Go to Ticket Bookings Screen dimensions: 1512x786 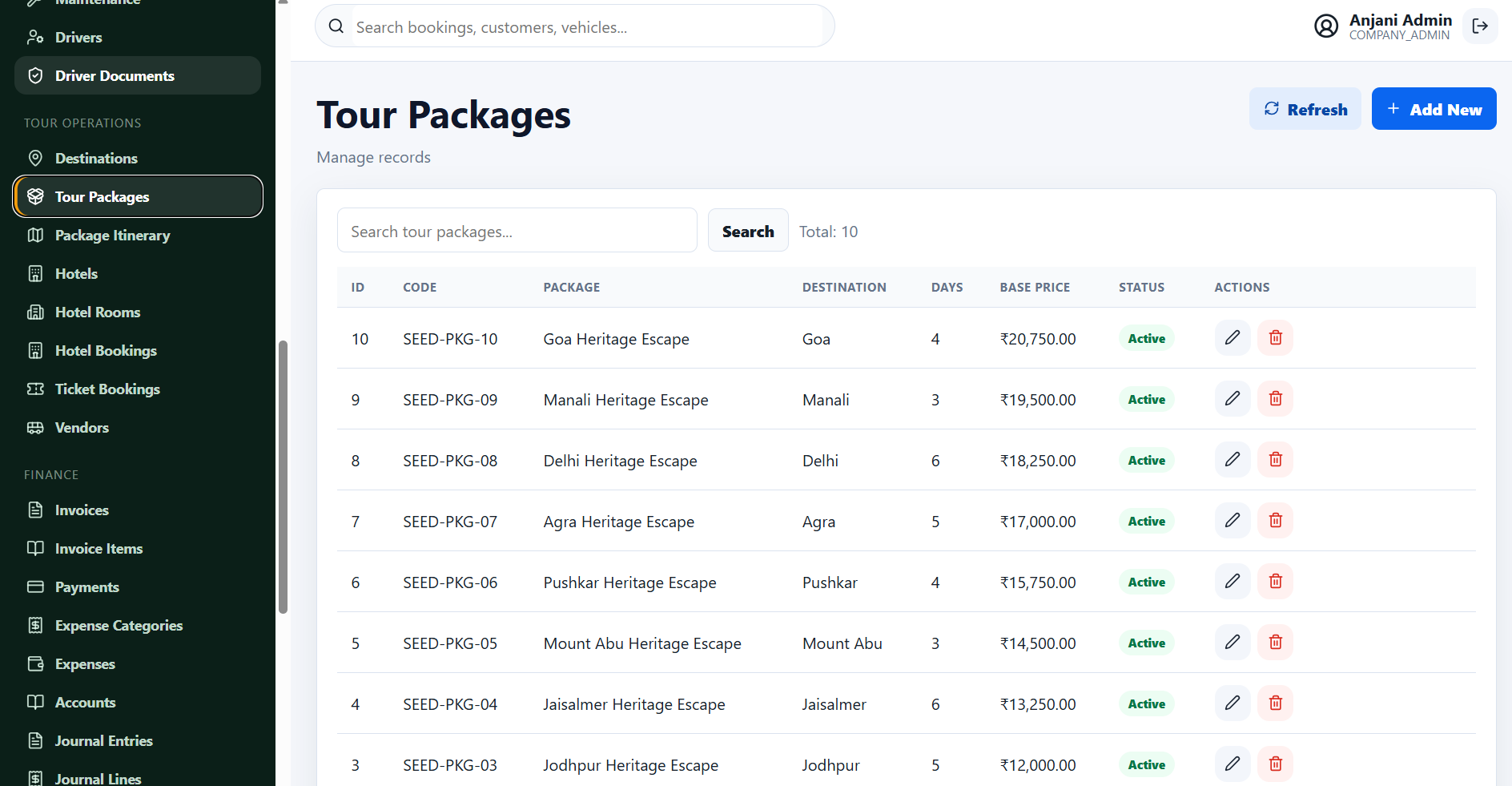tap(138, 389)
